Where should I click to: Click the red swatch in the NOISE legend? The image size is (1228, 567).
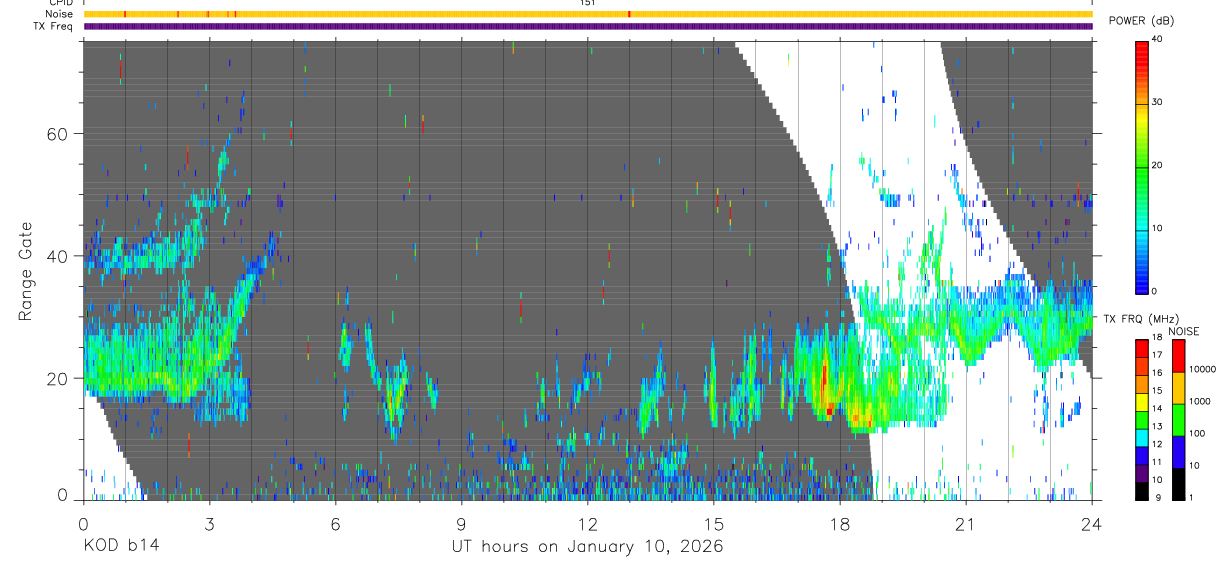[1178, 355]
